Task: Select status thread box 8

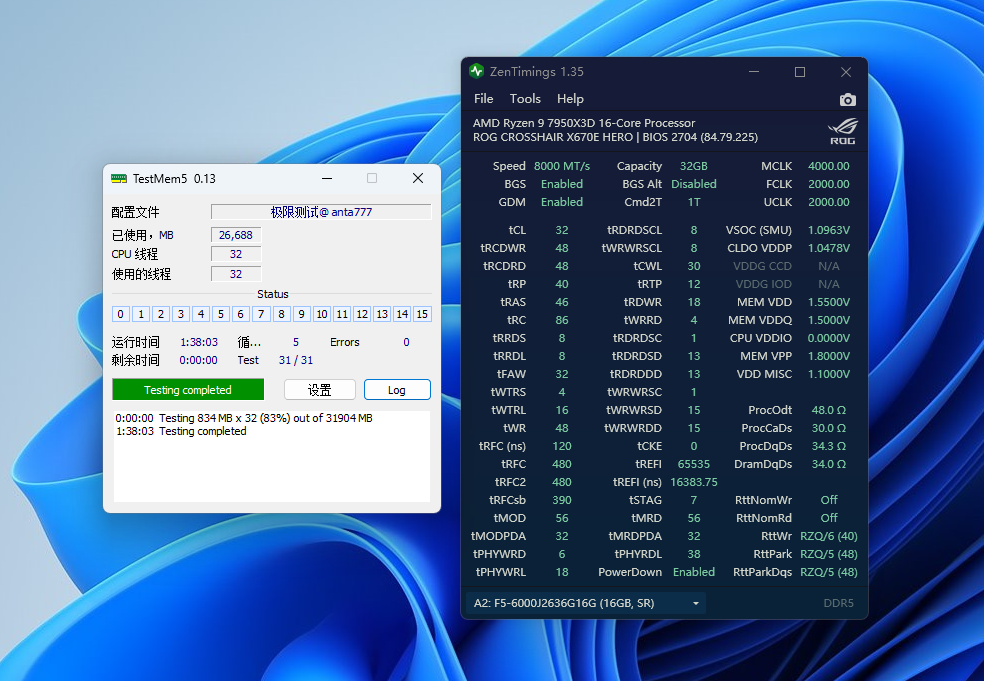Action: pyautogui.click(x=281, y=314)
